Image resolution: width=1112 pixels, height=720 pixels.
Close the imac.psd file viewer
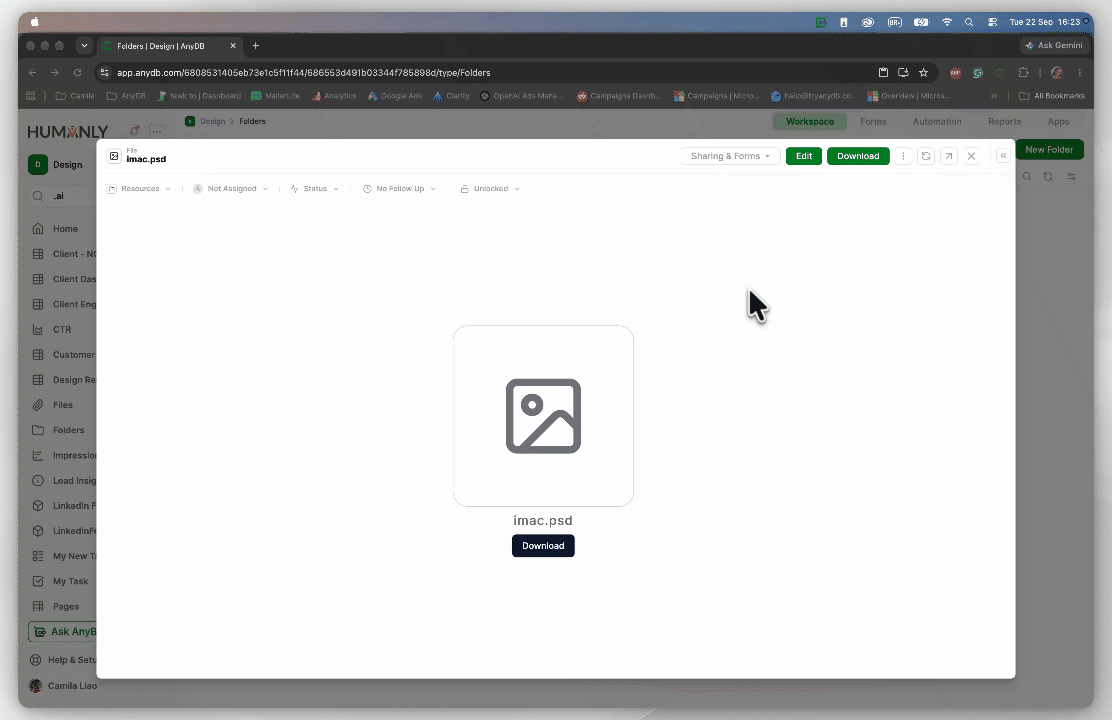pyautogui.click(x=972, y=156)
